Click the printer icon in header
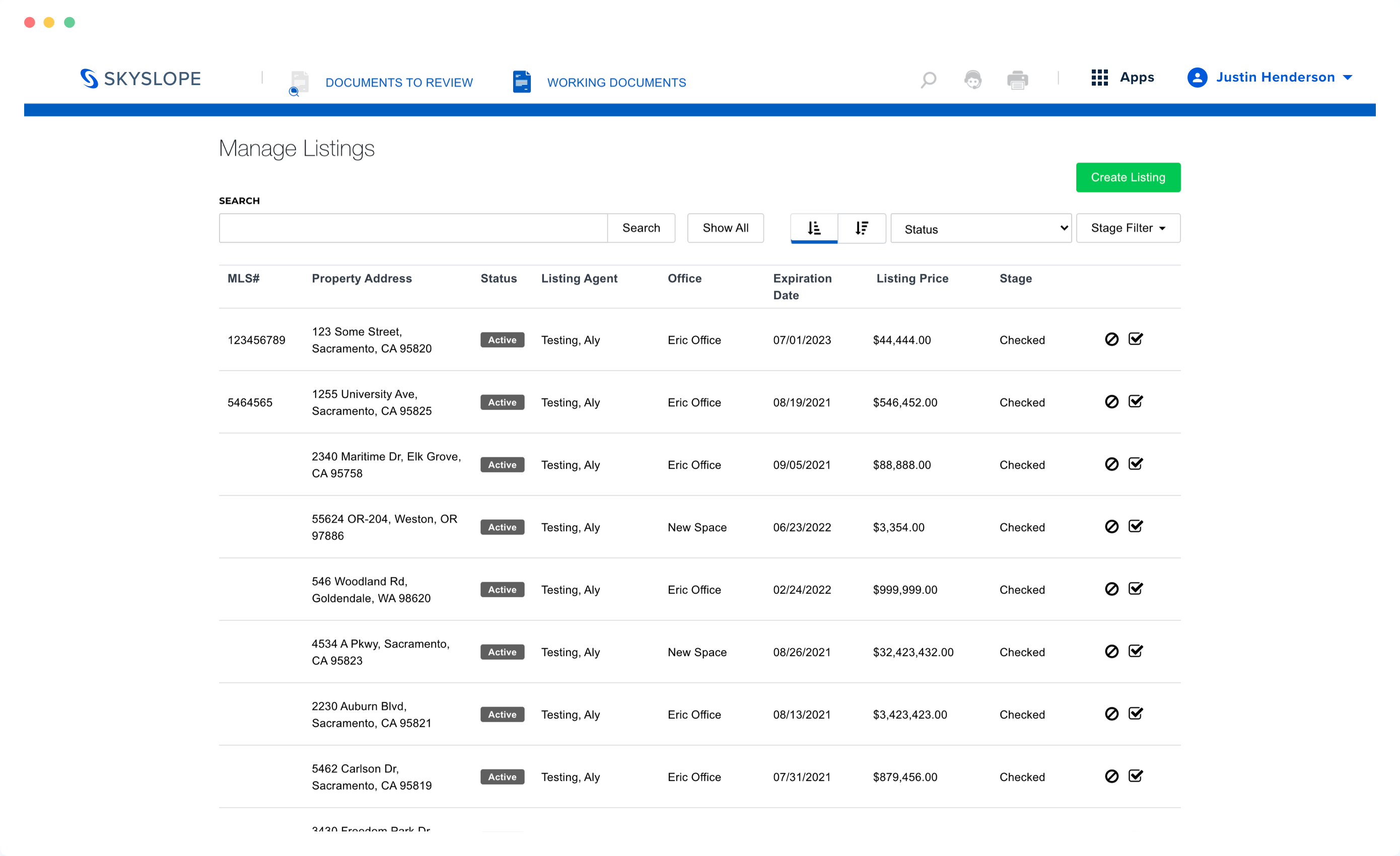 1017,80
